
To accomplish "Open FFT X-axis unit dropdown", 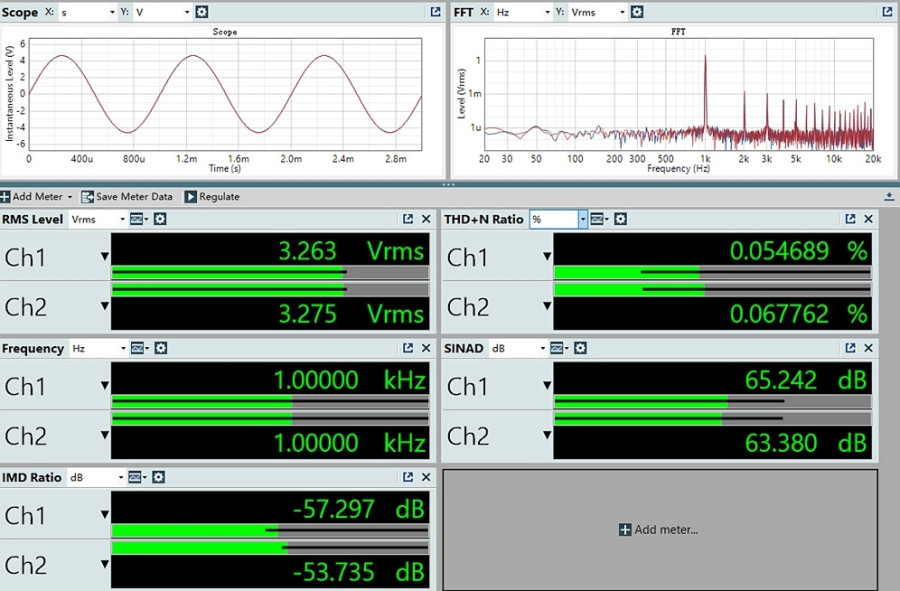I will (x=522, y=12).
